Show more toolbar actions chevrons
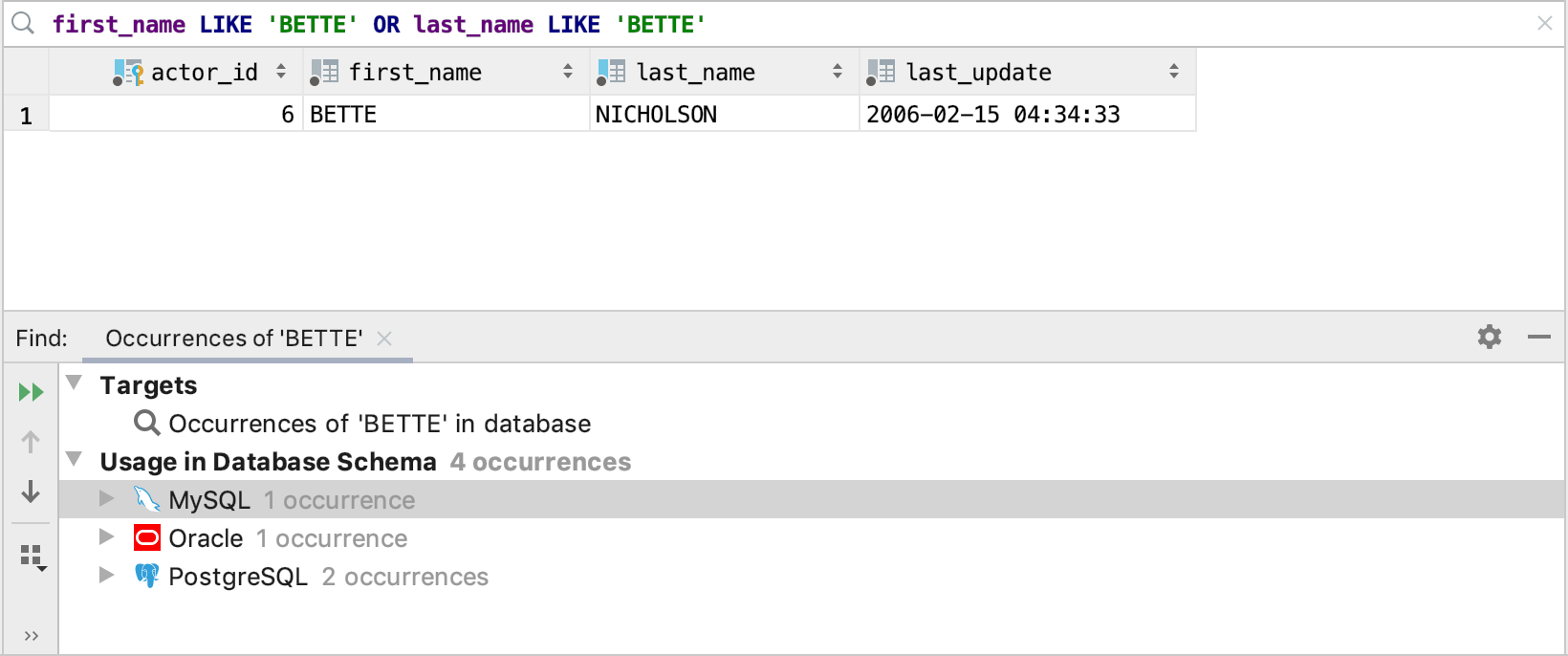Viewport: 1568px width, 656px height. (31, 636)
